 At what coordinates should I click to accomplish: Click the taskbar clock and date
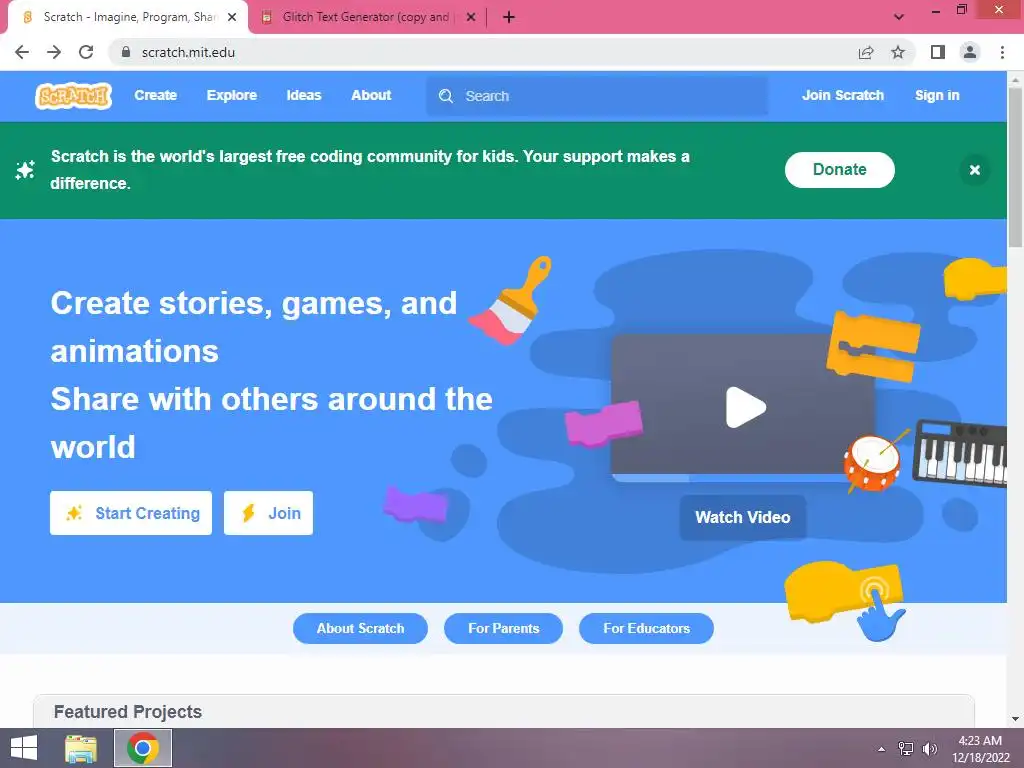tap(980, 749)
